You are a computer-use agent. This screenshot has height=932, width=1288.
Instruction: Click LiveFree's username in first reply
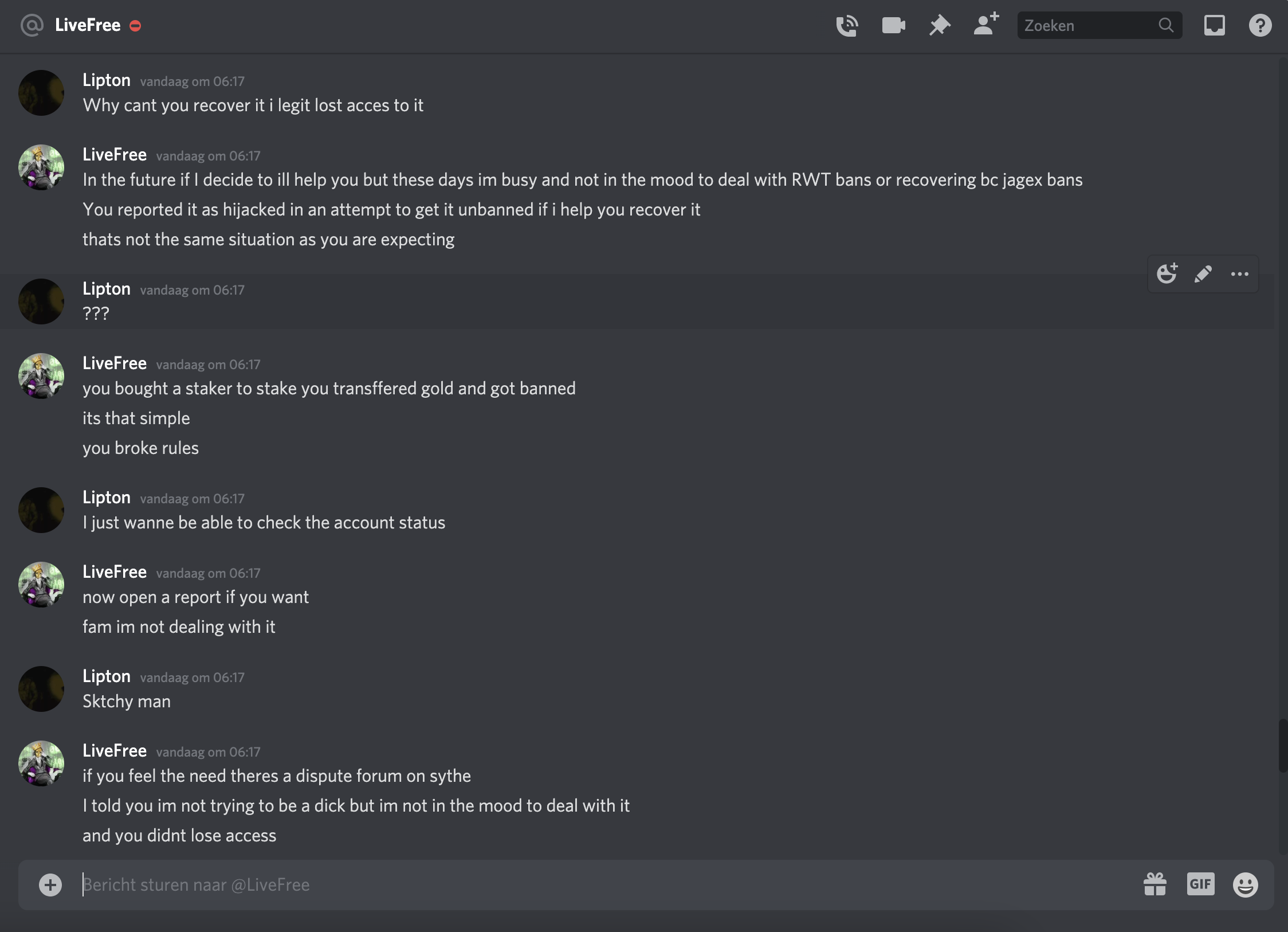(115, 155)
